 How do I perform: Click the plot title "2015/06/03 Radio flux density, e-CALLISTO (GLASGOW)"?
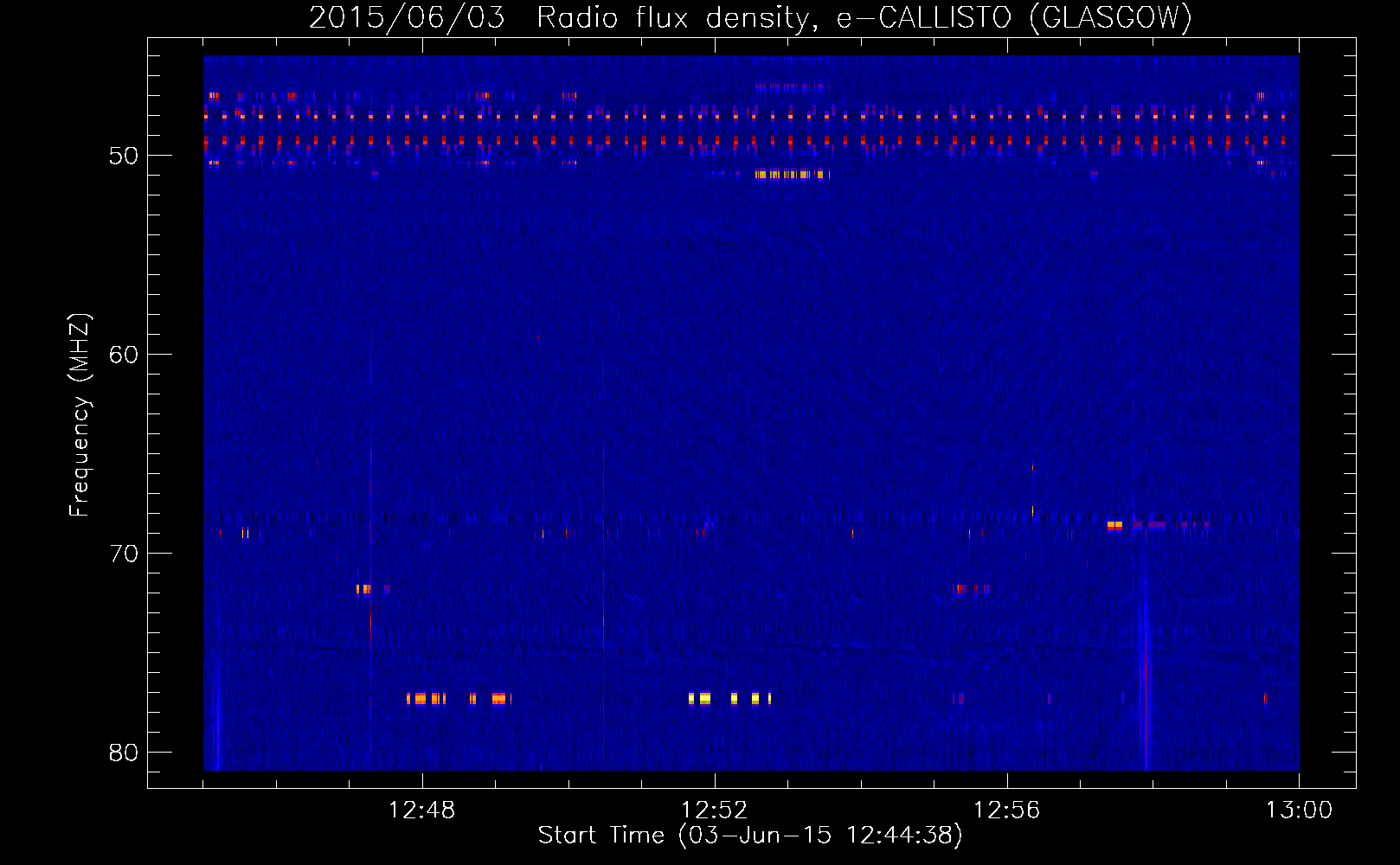pyautogui.click(x=750, y=17)
